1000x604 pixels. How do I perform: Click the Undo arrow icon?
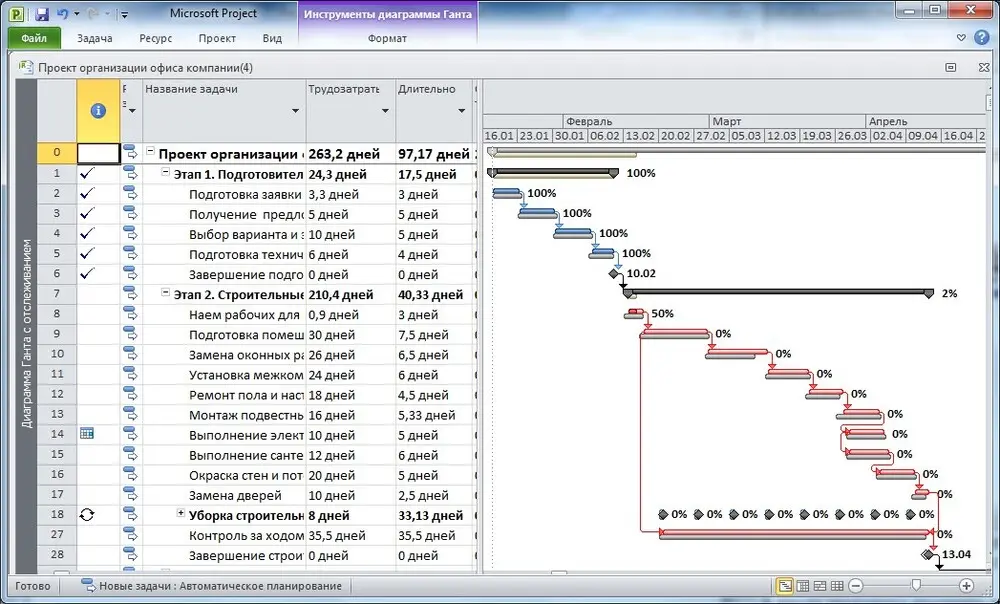tap(62, 13)
